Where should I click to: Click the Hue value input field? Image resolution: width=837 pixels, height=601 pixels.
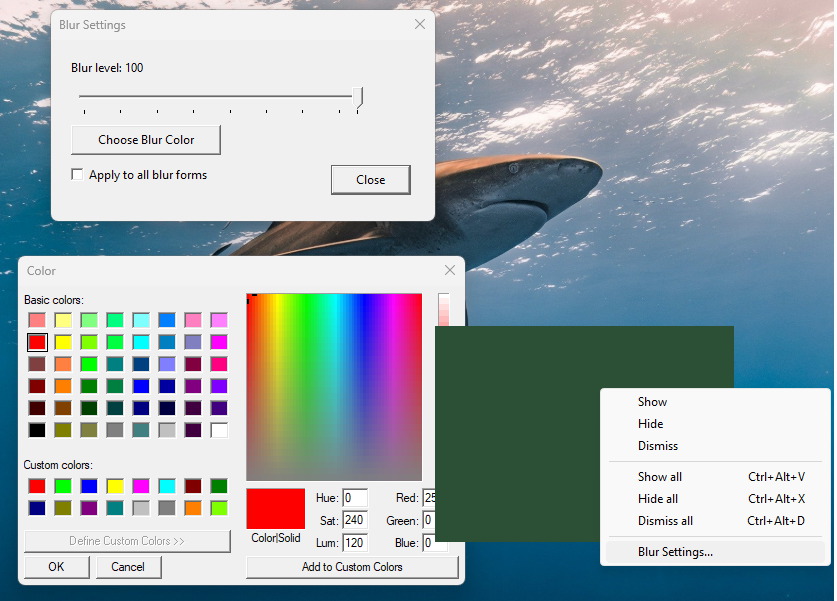point(355,497)
